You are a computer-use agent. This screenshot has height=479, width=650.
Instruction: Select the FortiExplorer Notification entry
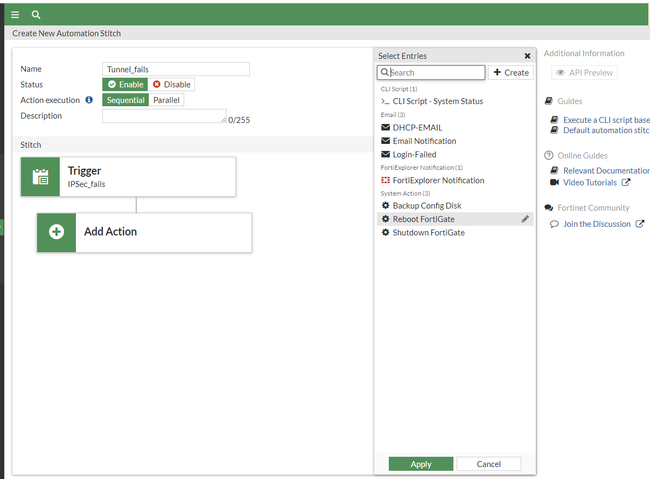(x=455, y=180)
